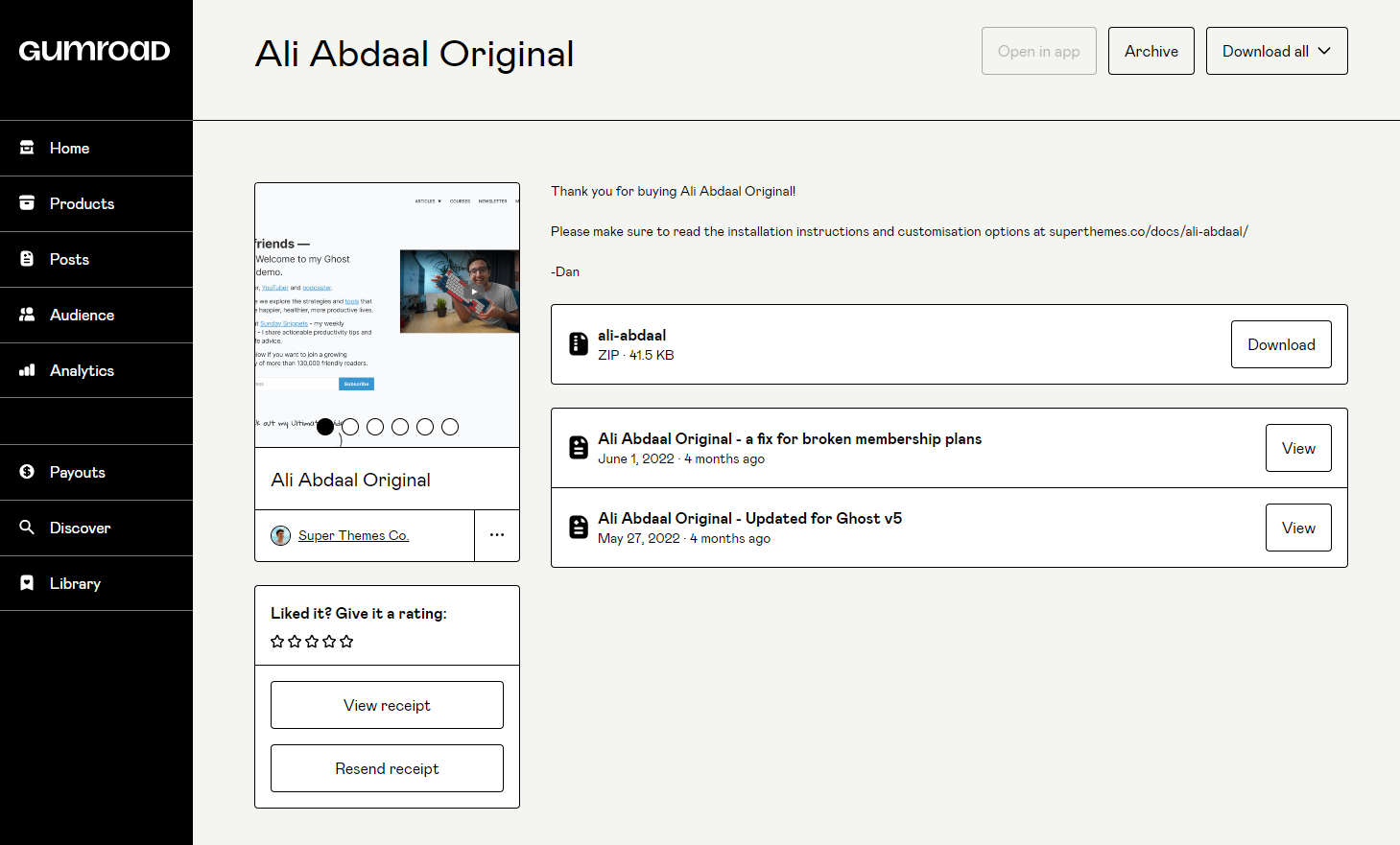The width and height of the screenshot is (1400, 845).
Task: Click the Archive button
Action: pyautogui.click(x=1151, y=51)
